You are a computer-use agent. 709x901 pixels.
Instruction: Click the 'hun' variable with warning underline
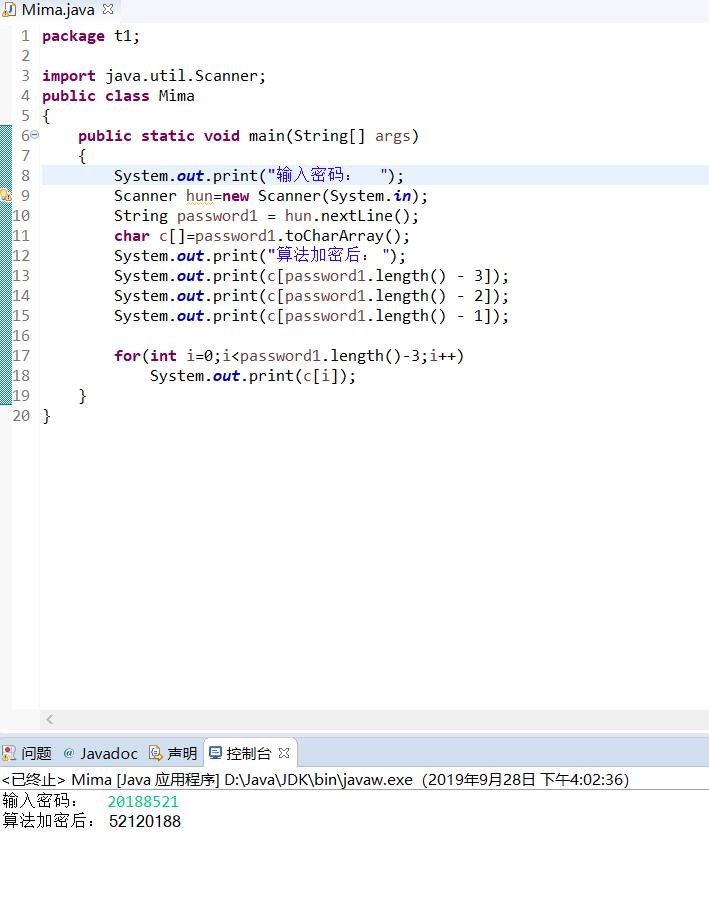click(x=199, y=196)
